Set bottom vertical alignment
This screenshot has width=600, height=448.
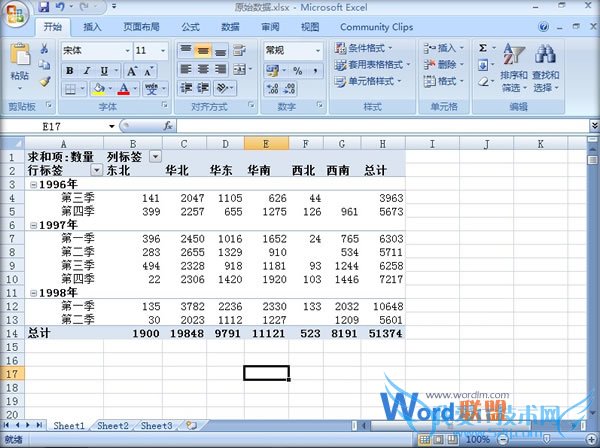pyautogui.click(x=220, y=50)
